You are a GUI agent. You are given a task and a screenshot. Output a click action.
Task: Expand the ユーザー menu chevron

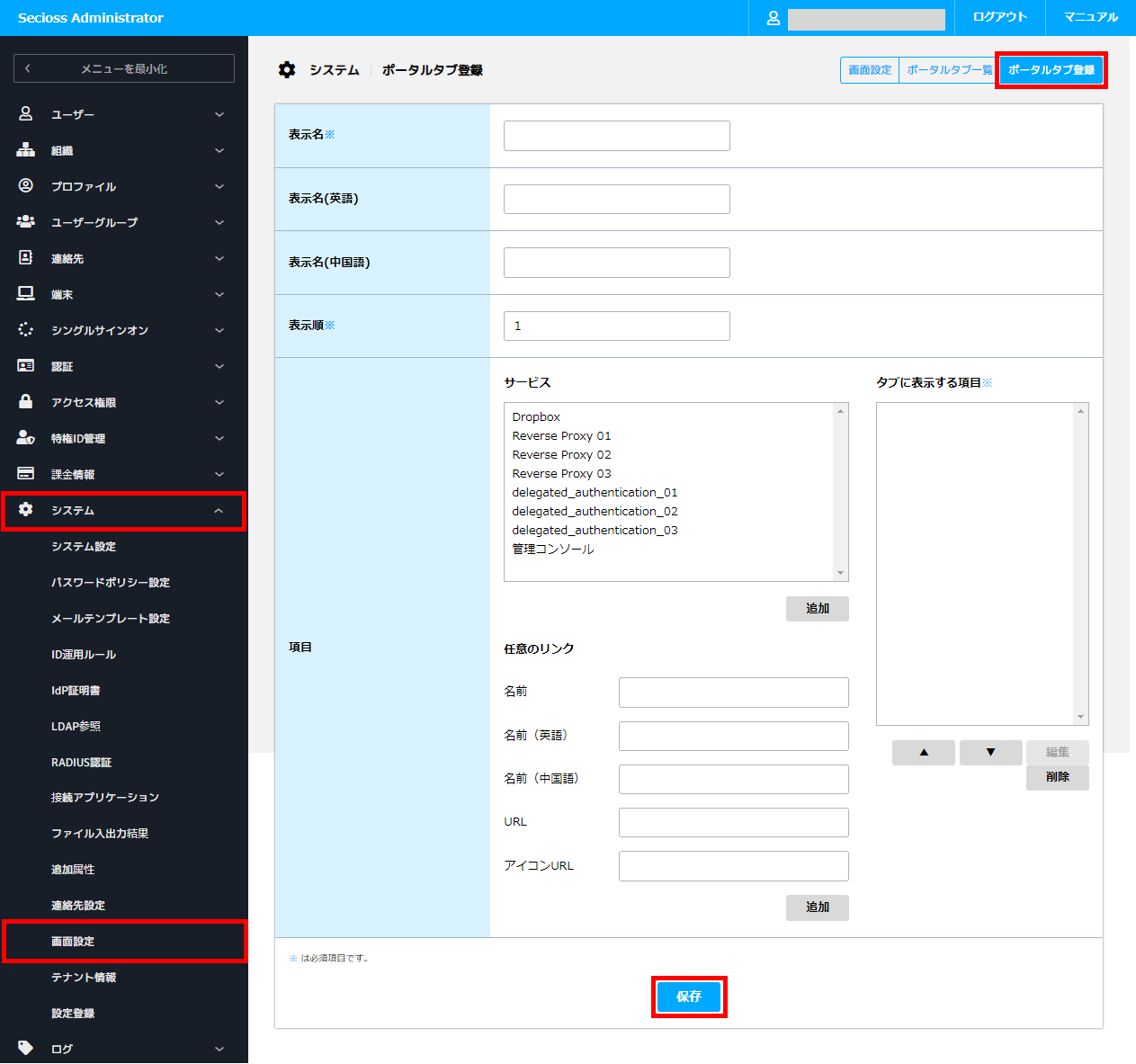point(219,114)
